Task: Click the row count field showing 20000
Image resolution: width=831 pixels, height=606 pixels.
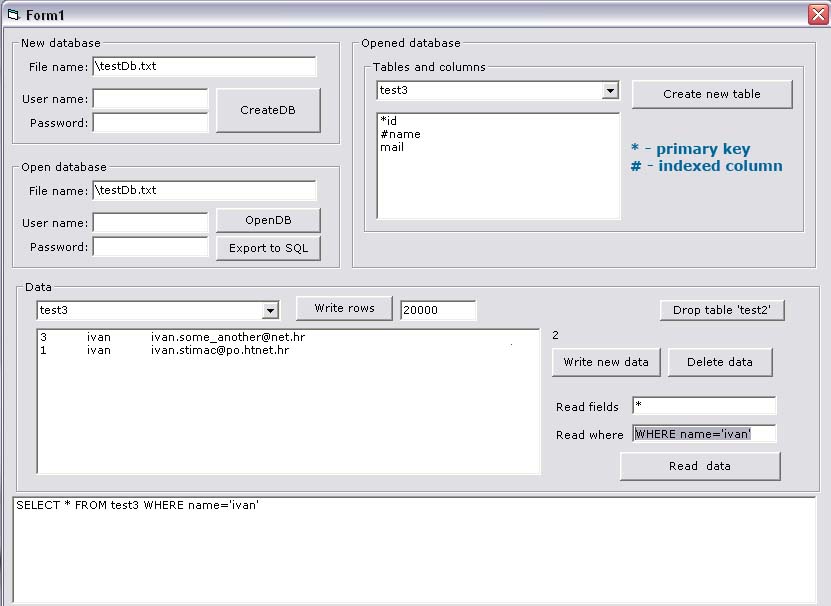Action: tap(438, 310)
